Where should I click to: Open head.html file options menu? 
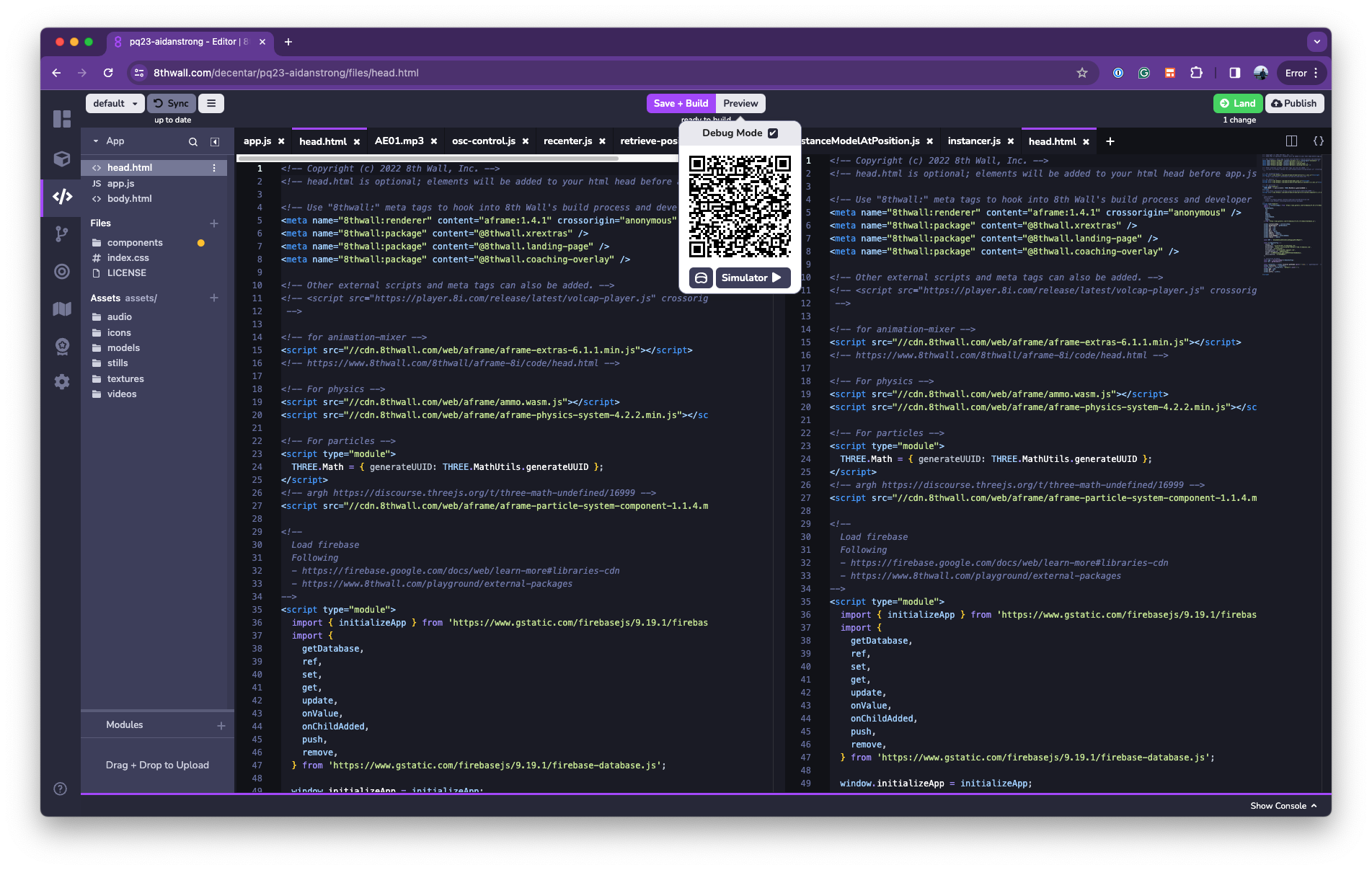(214, 167)
